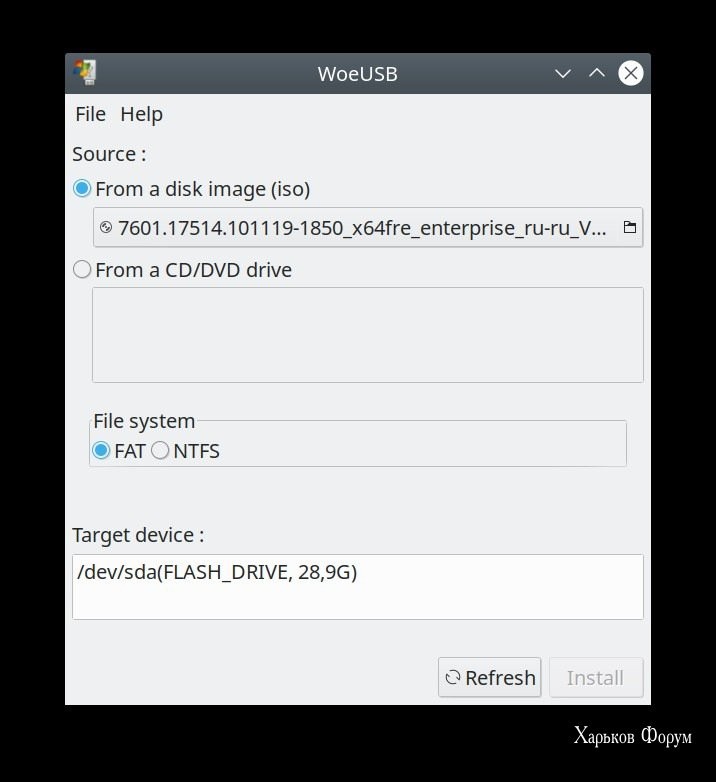Click the WoeUSB window title text
The width and height of the screenshot is (716, 782).
pos(358,74)
